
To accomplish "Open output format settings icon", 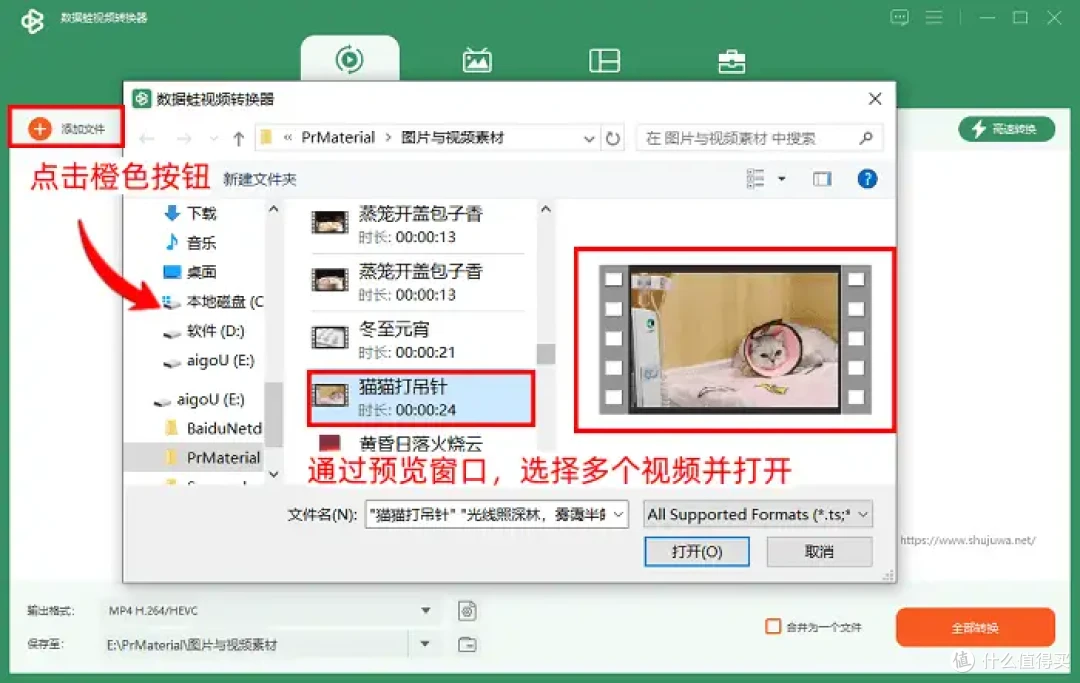I will pyautogui.click(x=467, y=611).
